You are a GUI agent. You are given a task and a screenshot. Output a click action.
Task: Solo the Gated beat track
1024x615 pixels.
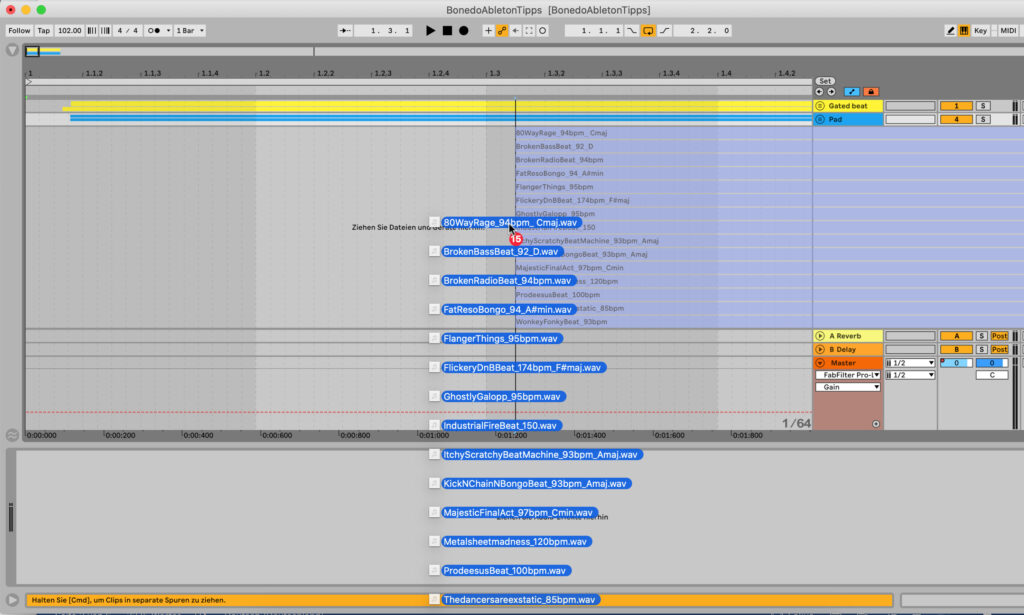coord(982,106)
